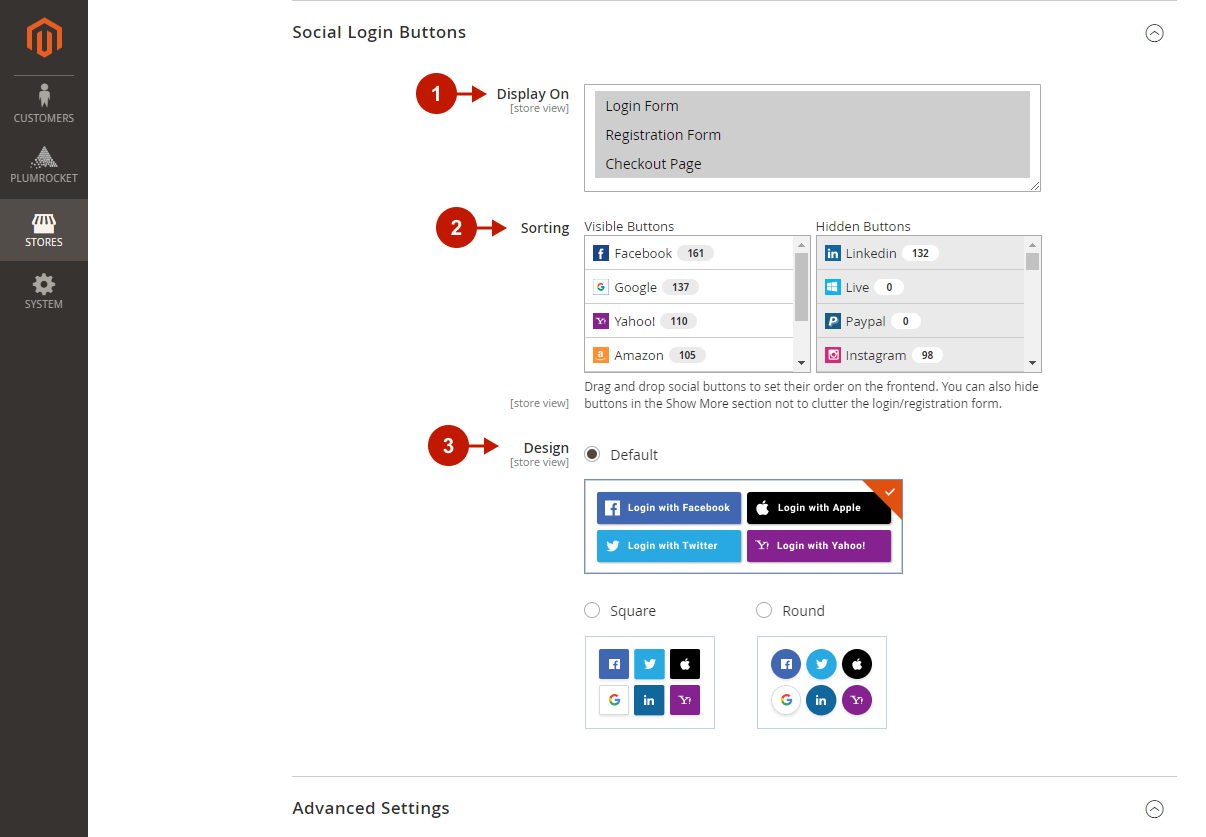Click the Visible Buttons scrollbar down arrow
Viewport: 1206px width, 837px height.
(x=801, y=364)
